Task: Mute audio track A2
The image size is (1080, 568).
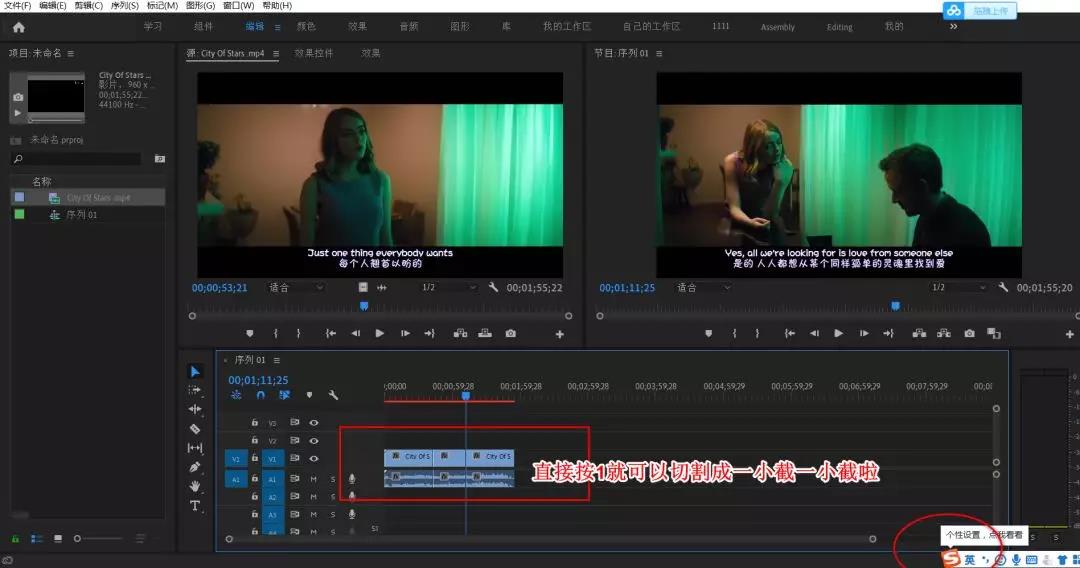Action: tap(313, 496)
